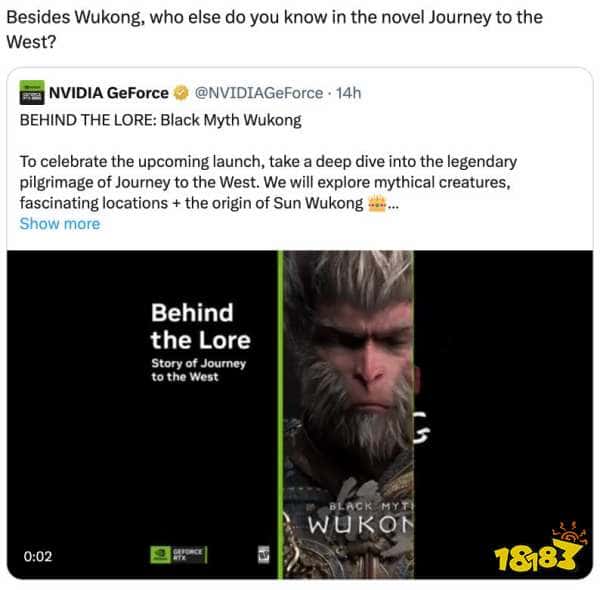The image size is (600, 590).
Task: Open the quoted tweet body text
Action: pos(268,182)
